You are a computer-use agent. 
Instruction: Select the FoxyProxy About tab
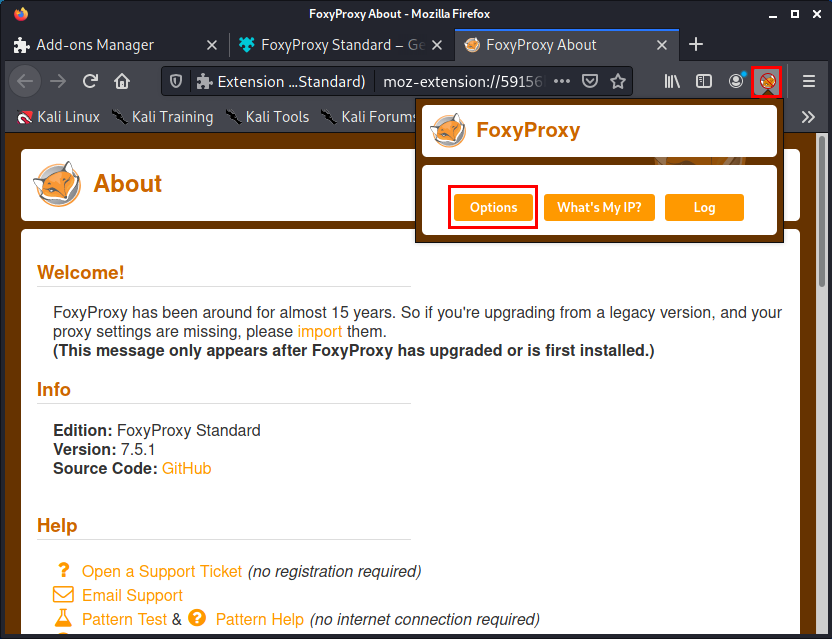point(567,45)
